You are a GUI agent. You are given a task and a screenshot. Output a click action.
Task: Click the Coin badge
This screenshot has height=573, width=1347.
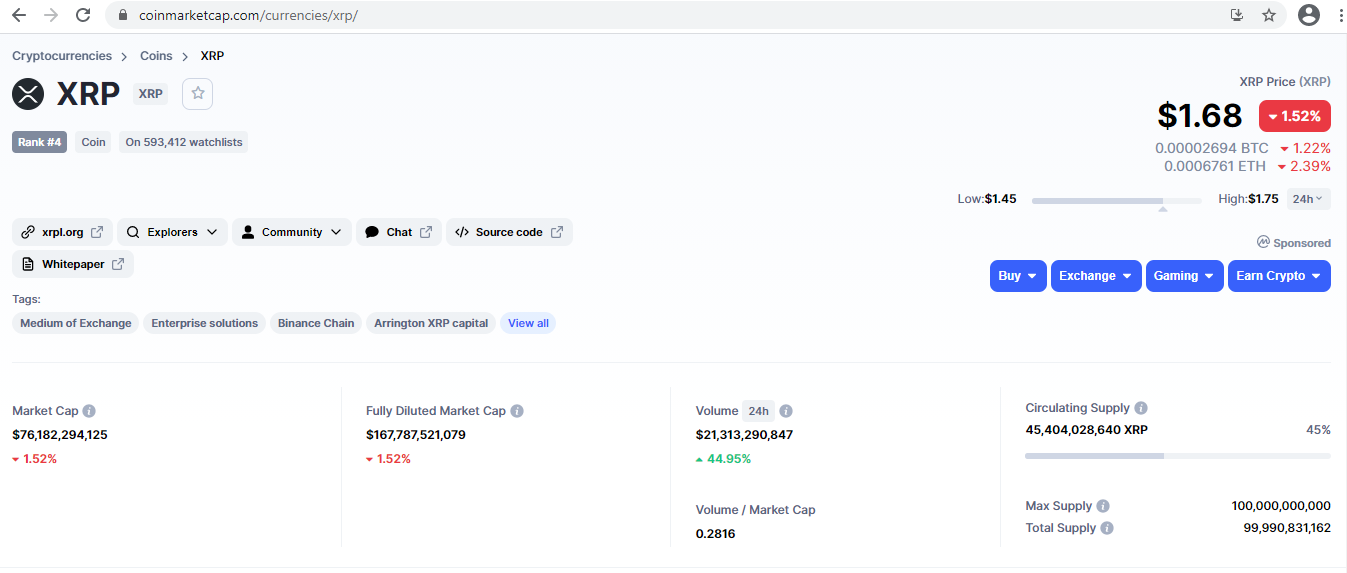pyautogui.click(x=93, y=142)
